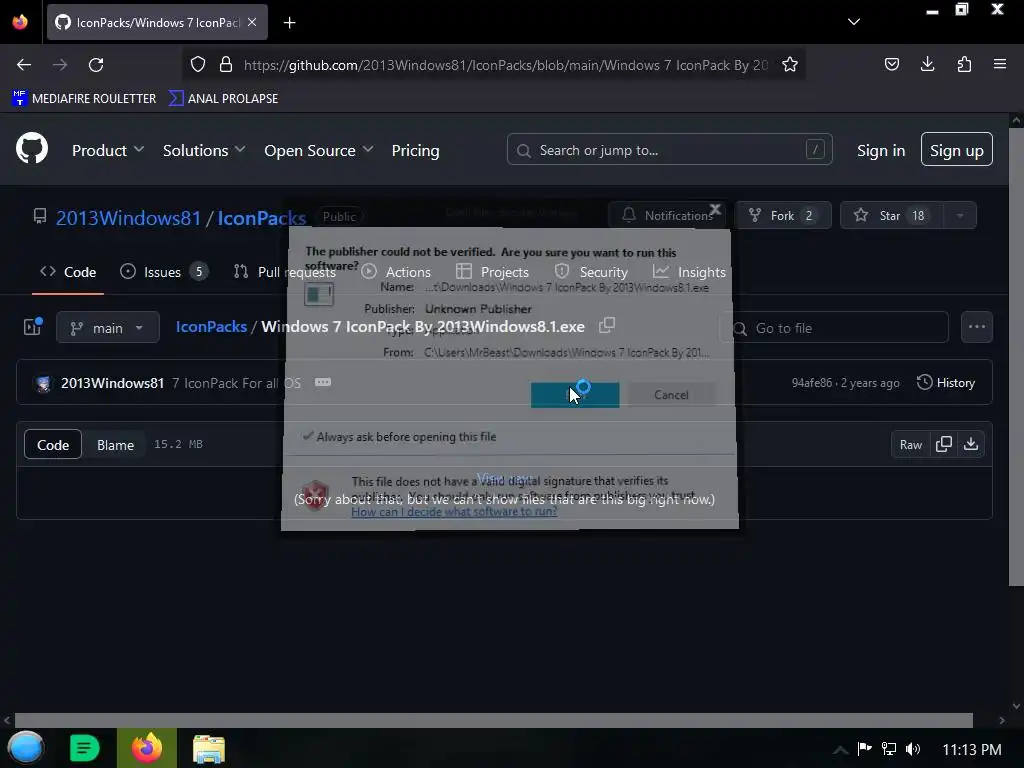This screenshot has height=768, width=1024.
Task: Click the browser URL address bar
Action: (505, 65)
